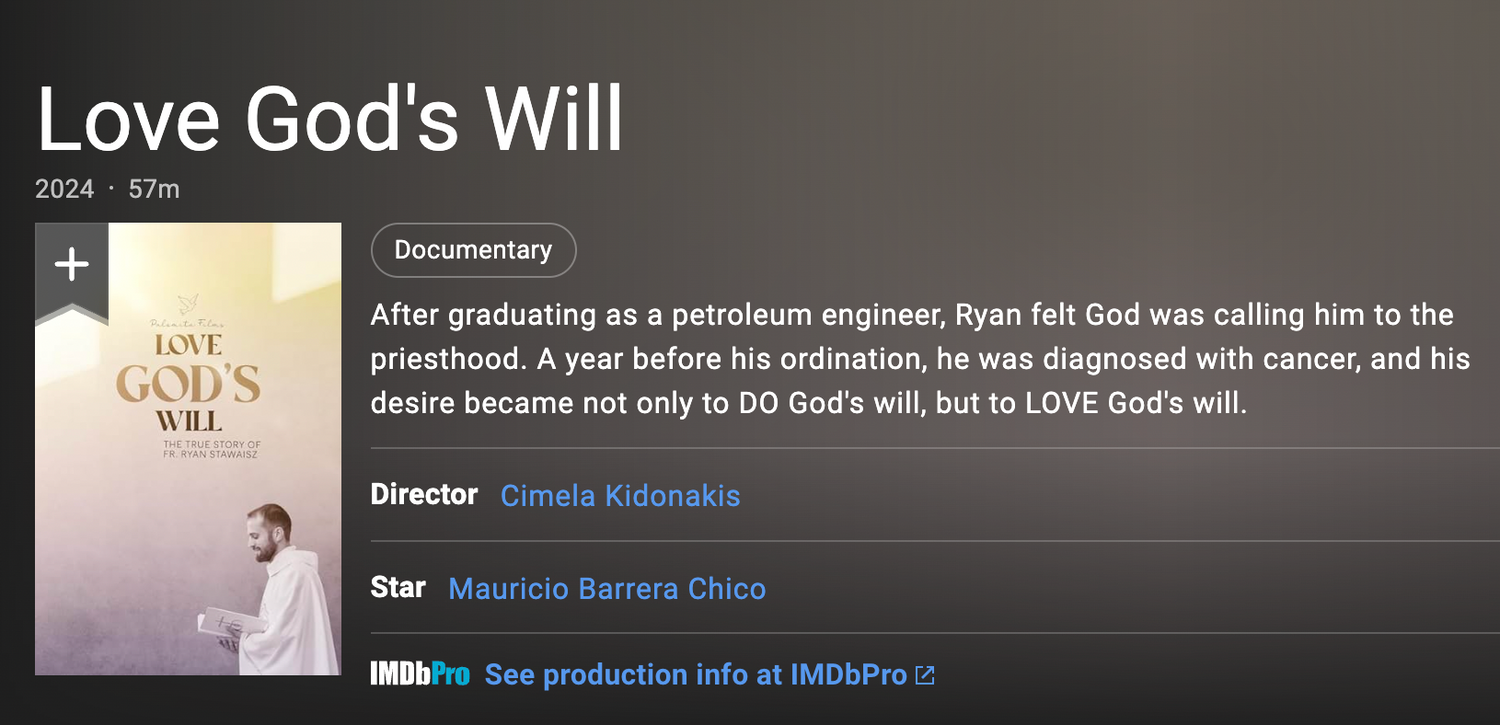Click the 'Director' label
This screenshot has height=725, width=1500.
click(424, 495)
